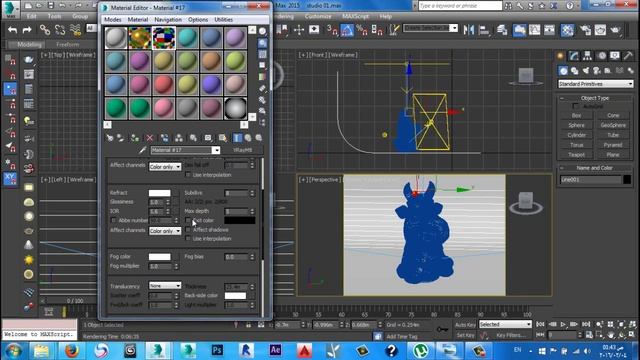Open Utilities menu in Material Editor
Image resolution: width=640 pixels, height=360 pixels.
coord(224,20)
